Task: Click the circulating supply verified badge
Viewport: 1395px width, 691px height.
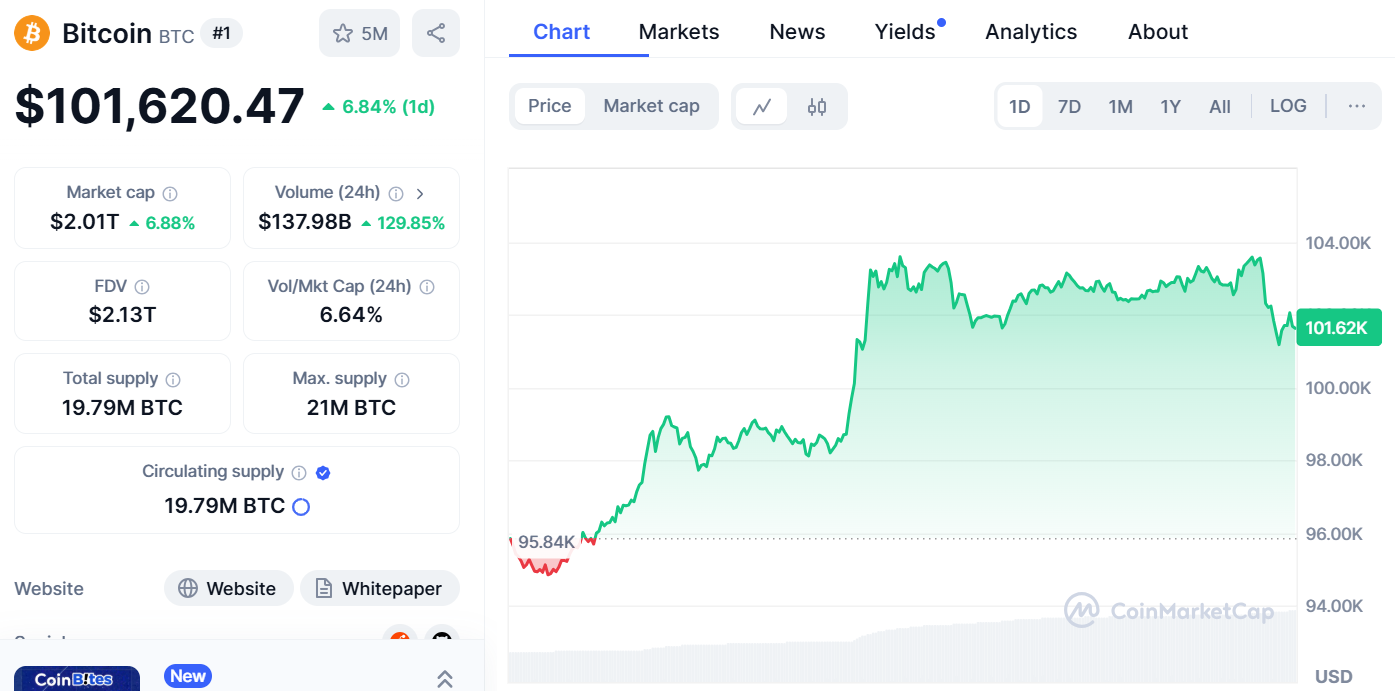Action: click(323, 472)
